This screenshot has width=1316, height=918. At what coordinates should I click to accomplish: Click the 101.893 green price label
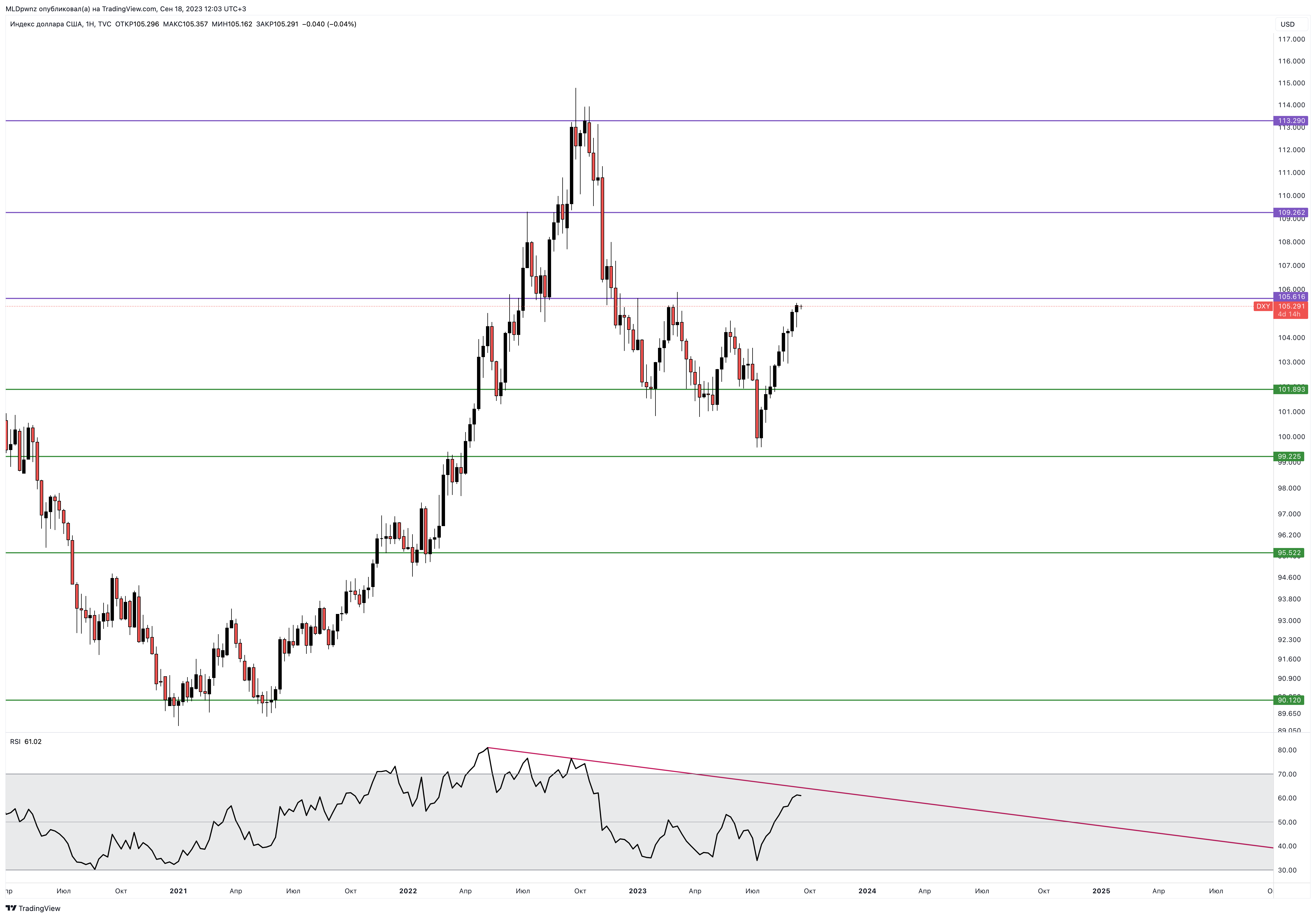tap(1291, 389)
